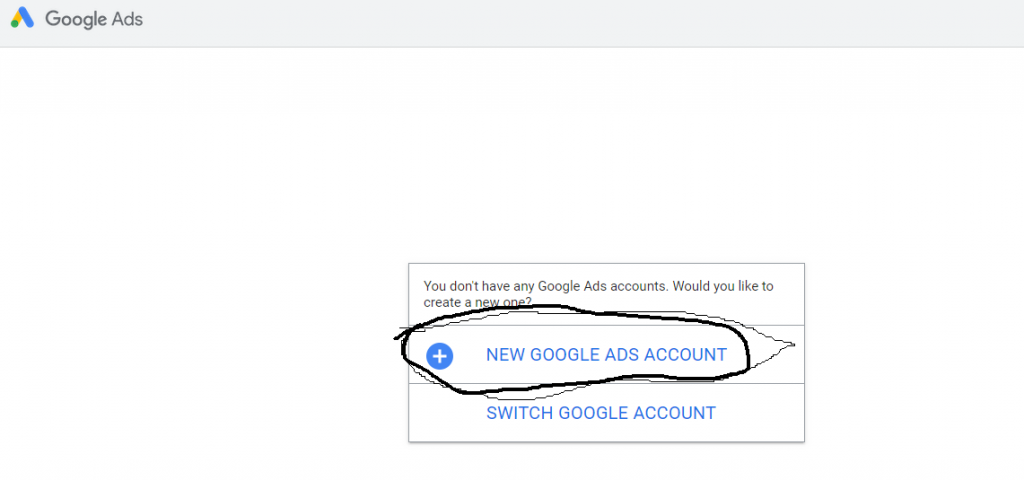Select NEW GOOGLE ADS ACCOUNT option
1024x480 pixels.
(x=606, y=355)
